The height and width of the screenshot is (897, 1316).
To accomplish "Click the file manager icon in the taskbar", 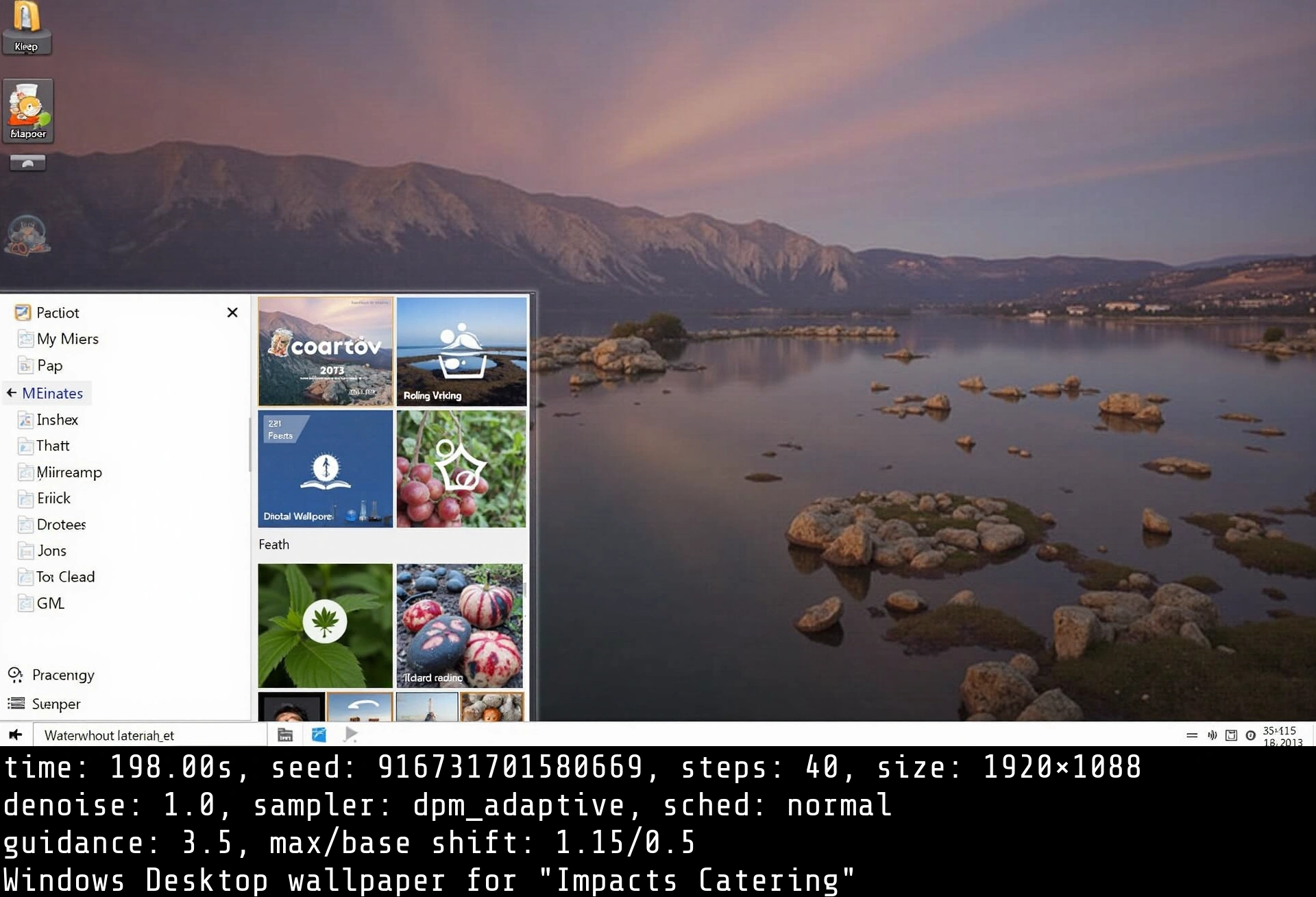I will click(285, 734).
